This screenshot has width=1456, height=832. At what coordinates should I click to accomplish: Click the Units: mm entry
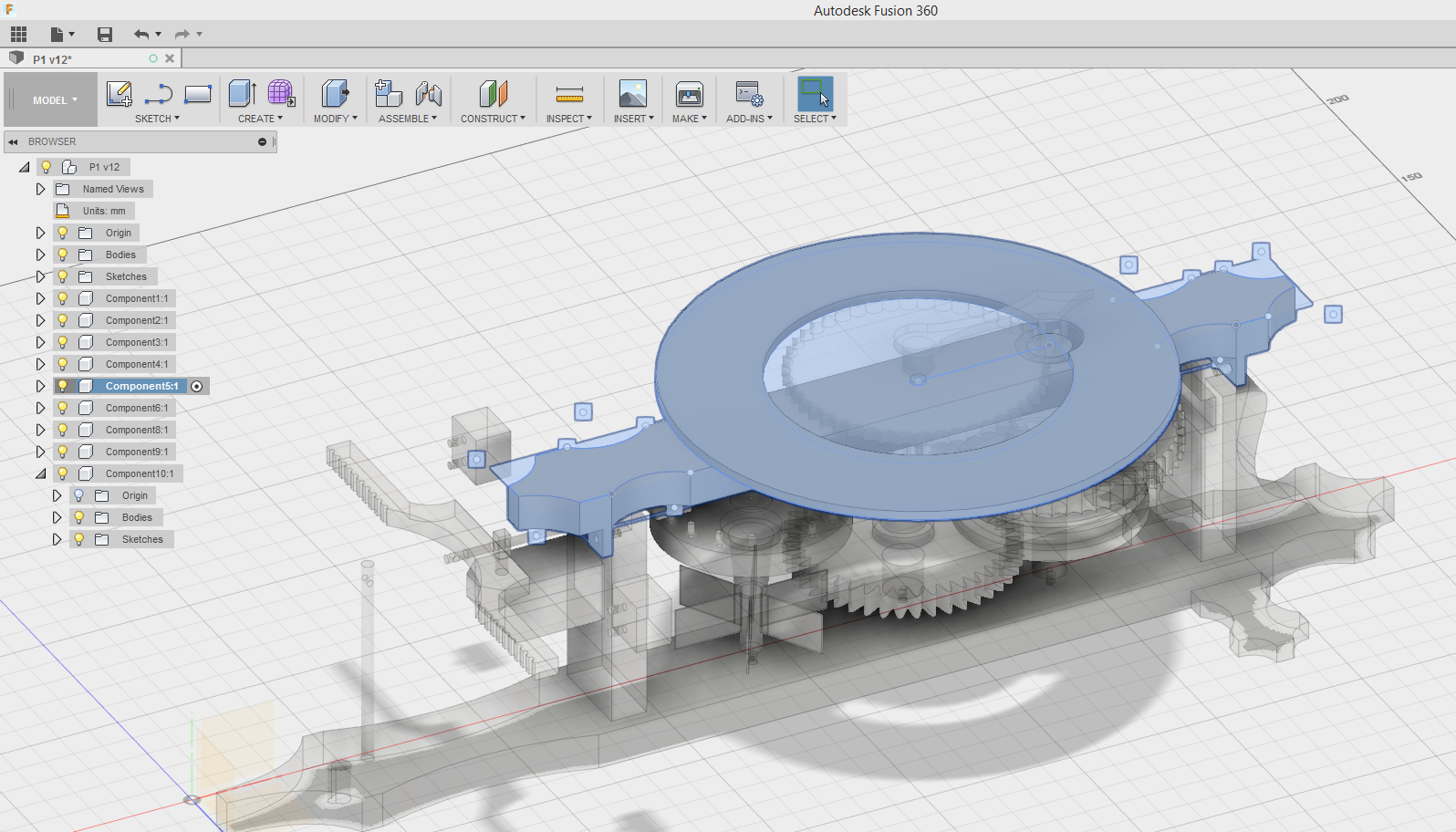pos(104,211)
